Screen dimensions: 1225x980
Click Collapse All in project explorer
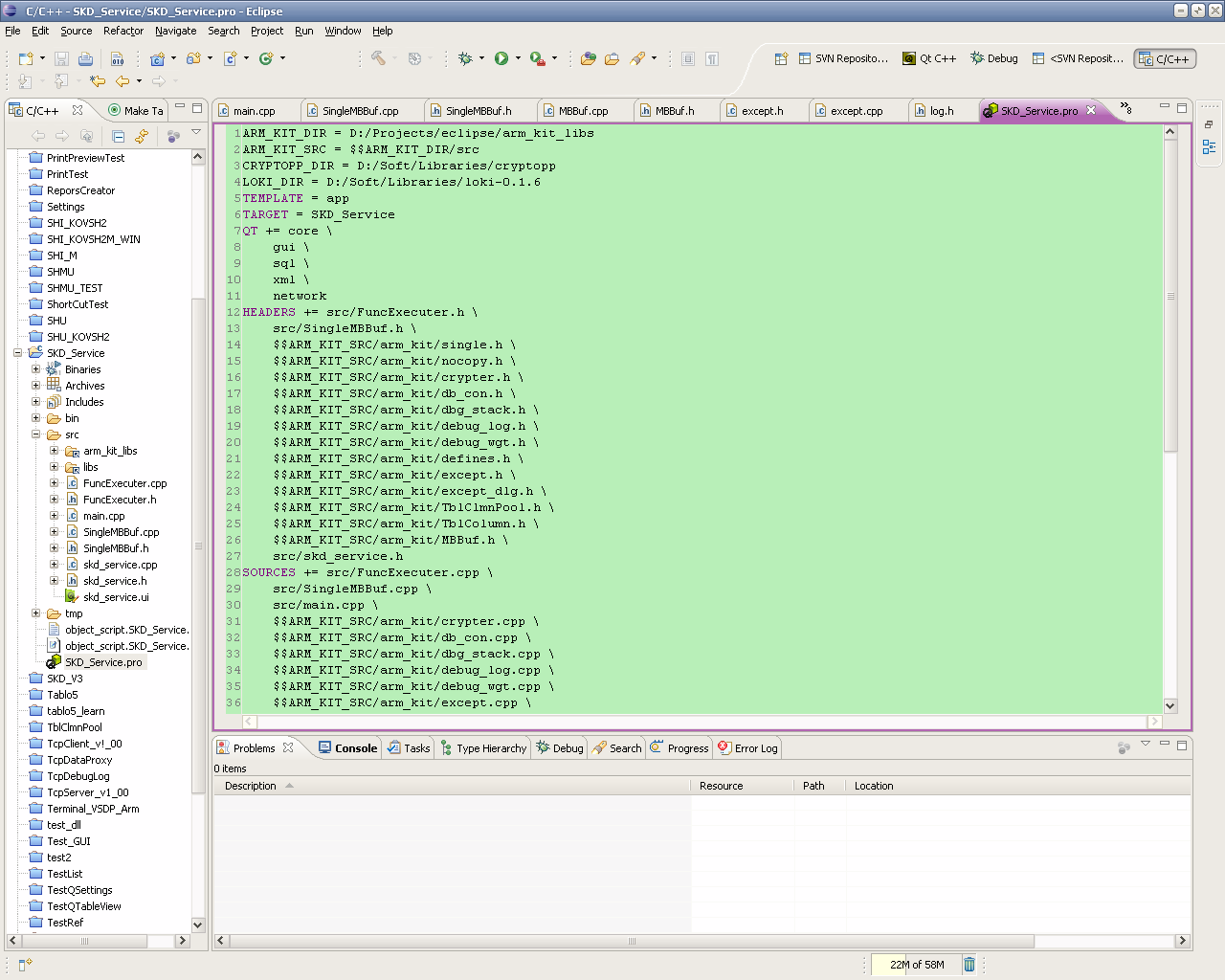[118, 136]
